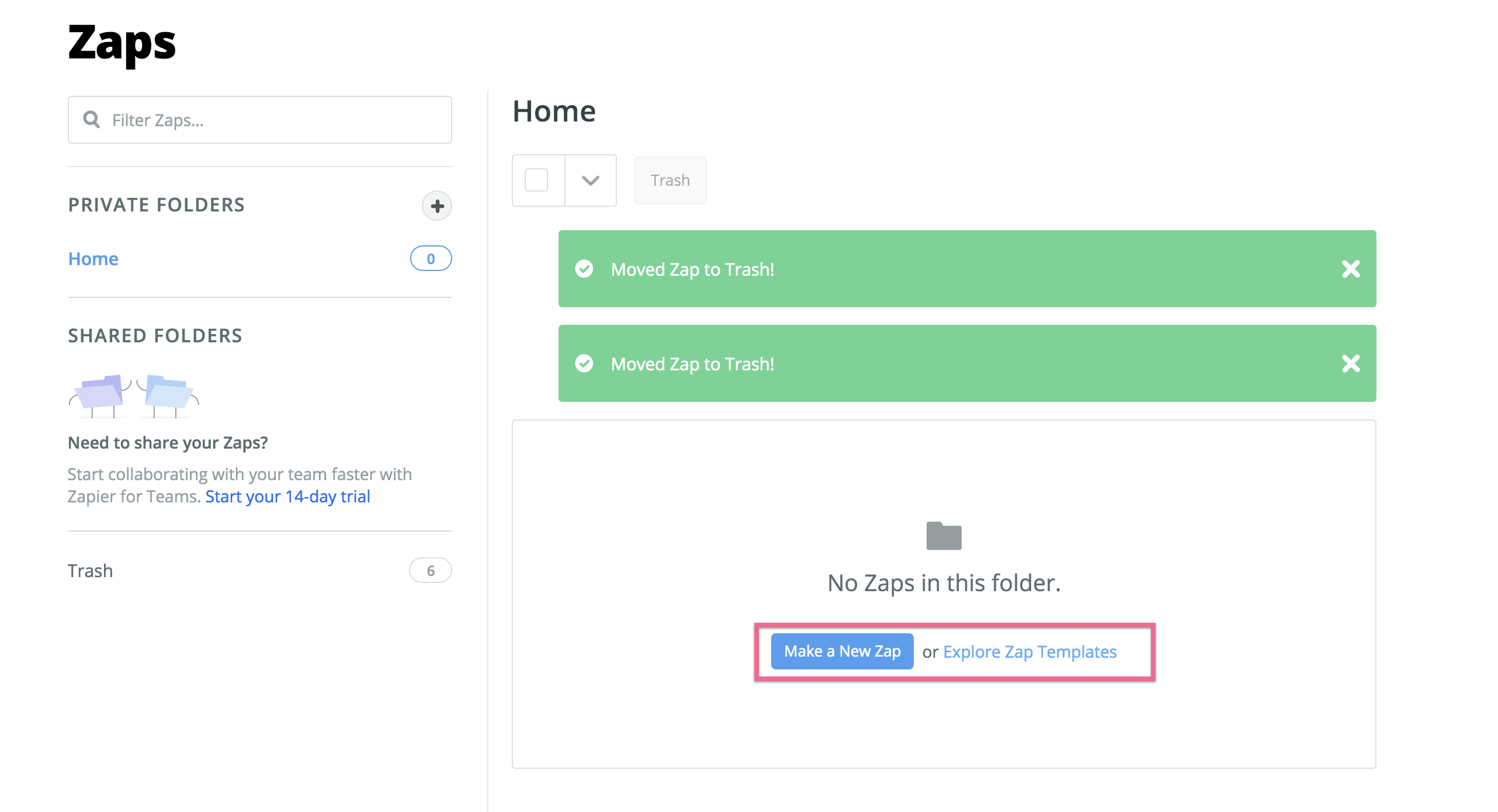Click the gray empty folder icon
The image size is (1498, 812).
(944, 536)
